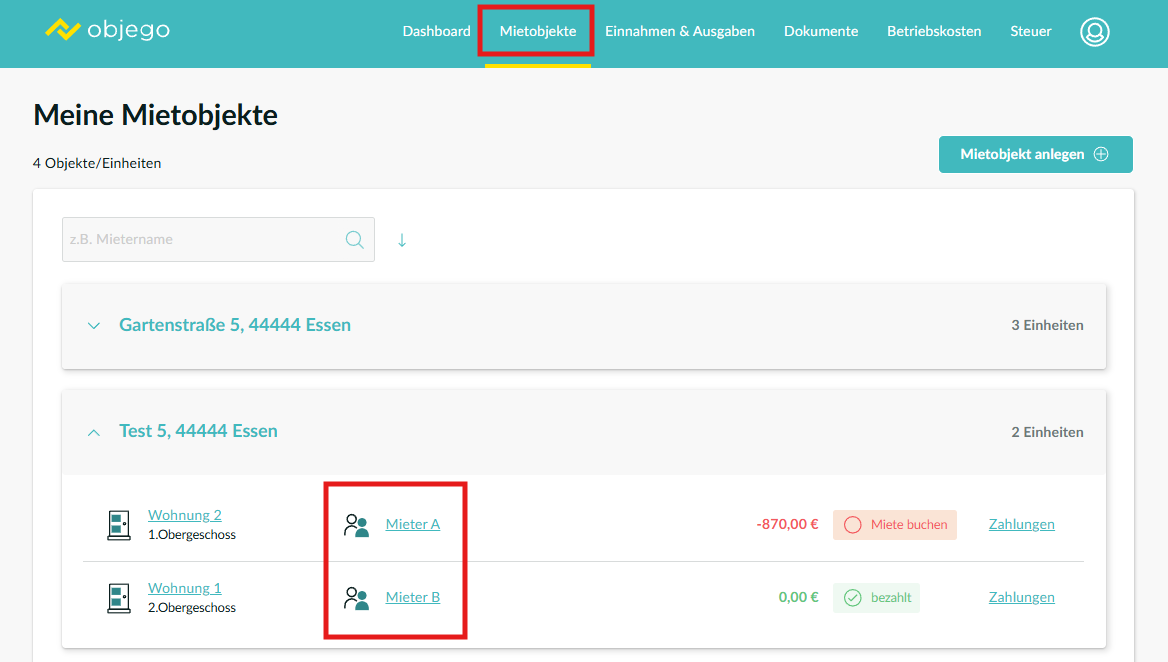The height and width of the screenshot is (662, 1168).
Task: Click the tenant icon beside Mieter A
Action: [356, 525]
